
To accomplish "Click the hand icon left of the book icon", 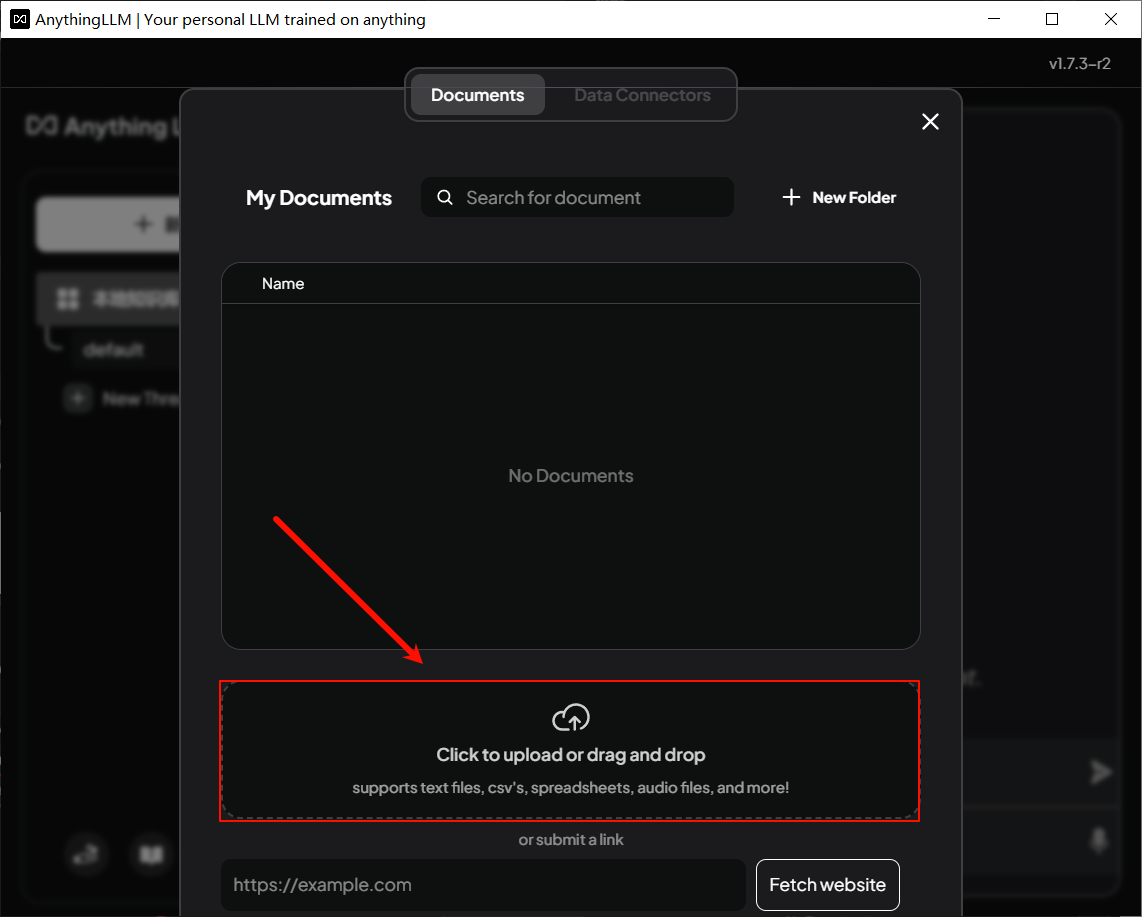I will [86, 854].
